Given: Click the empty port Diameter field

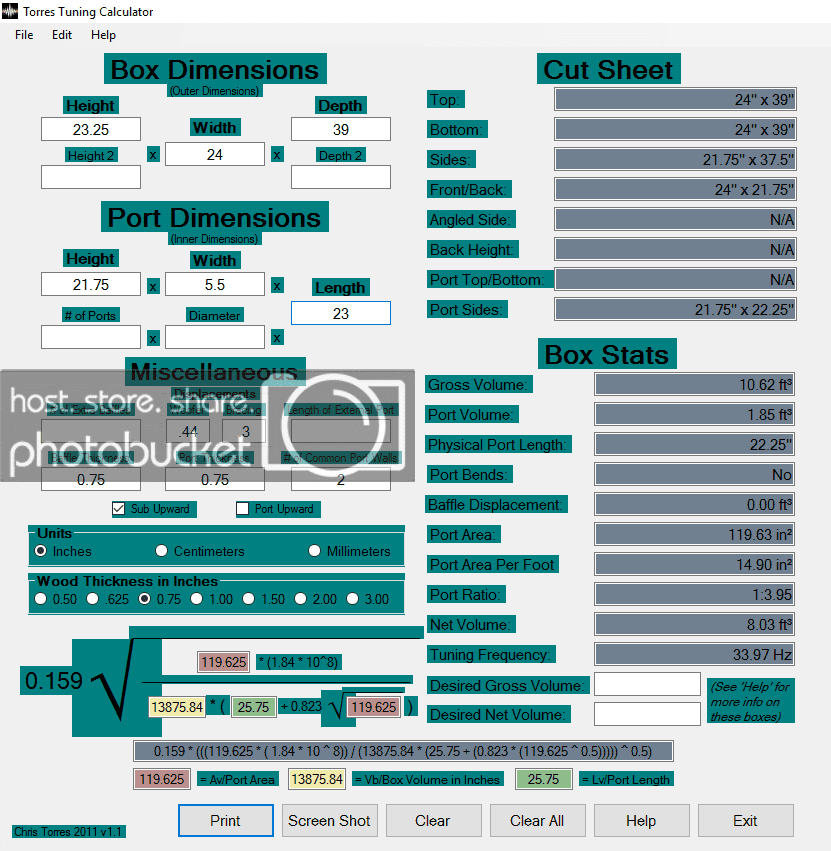Looking at the screenshot, I should (x=215, y=337).
